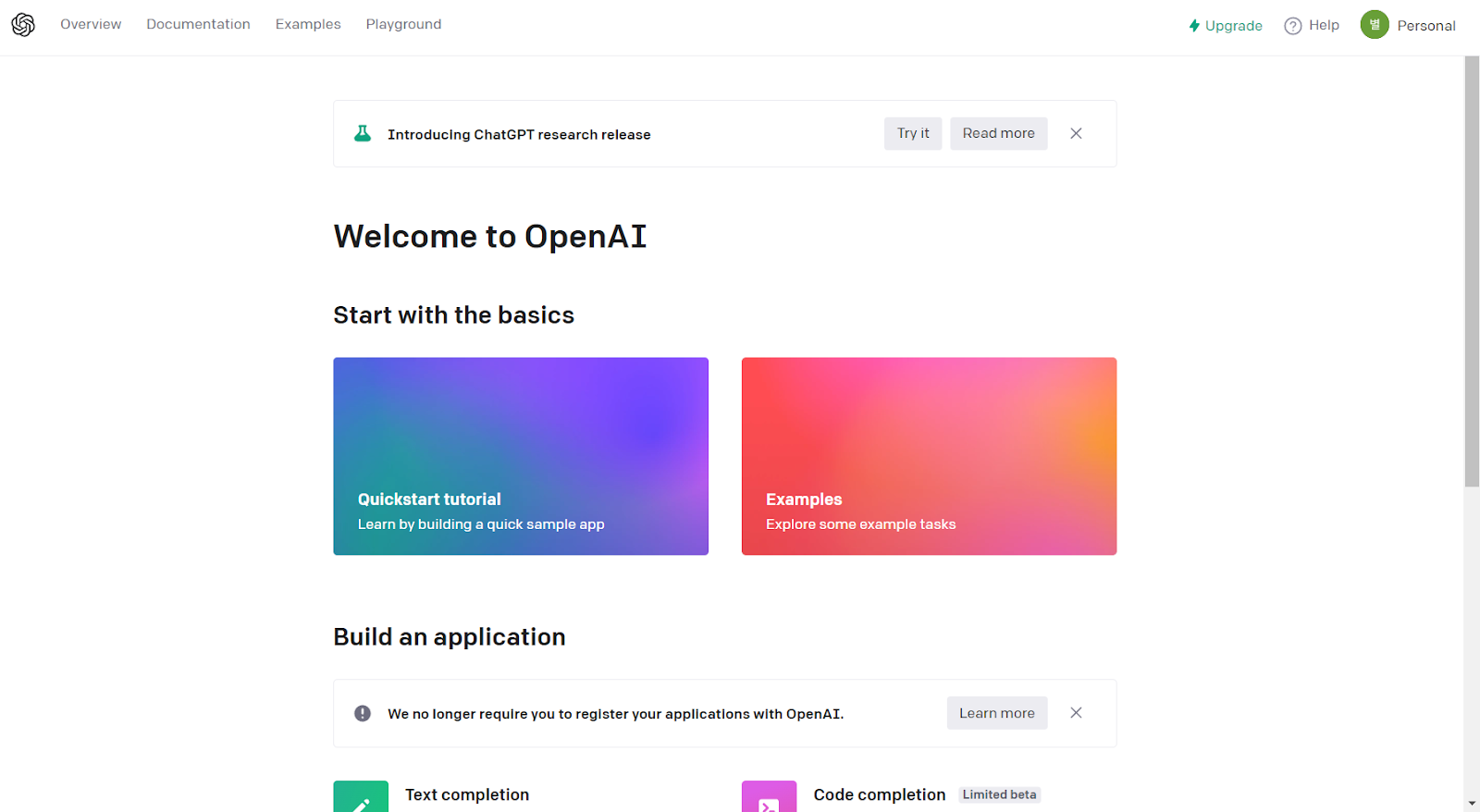This screenshot has height=812, width=1480.
Task: Click the Learn more button
Action: [997, 713]
